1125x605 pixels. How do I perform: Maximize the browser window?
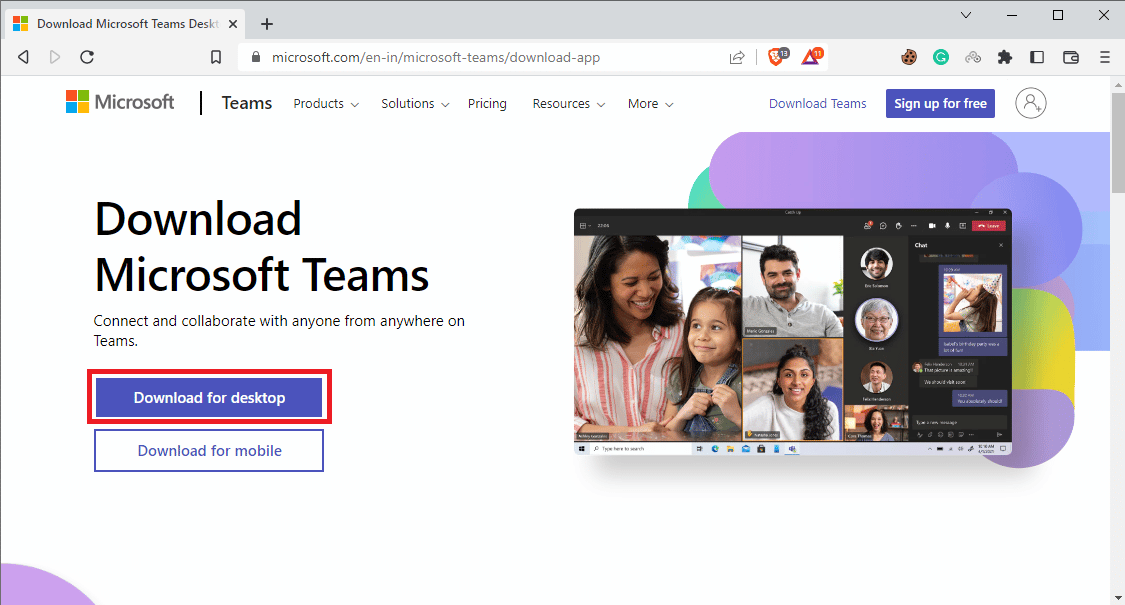pyautogui.click(x=1058, y=15)
